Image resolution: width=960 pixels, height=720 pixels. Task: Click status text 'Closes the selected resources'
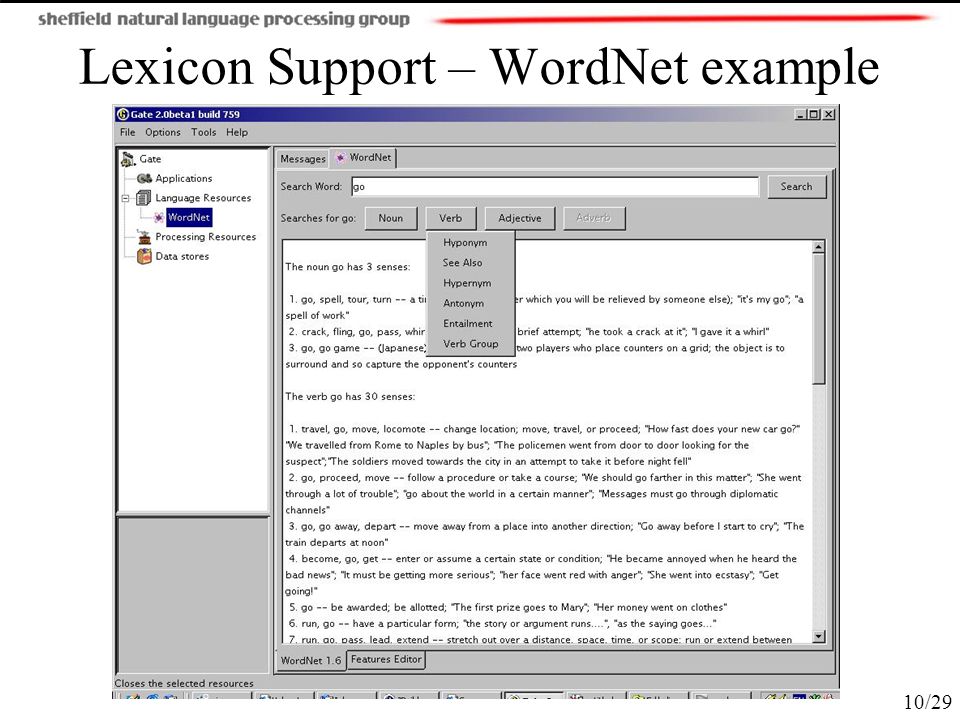point(184,683)
